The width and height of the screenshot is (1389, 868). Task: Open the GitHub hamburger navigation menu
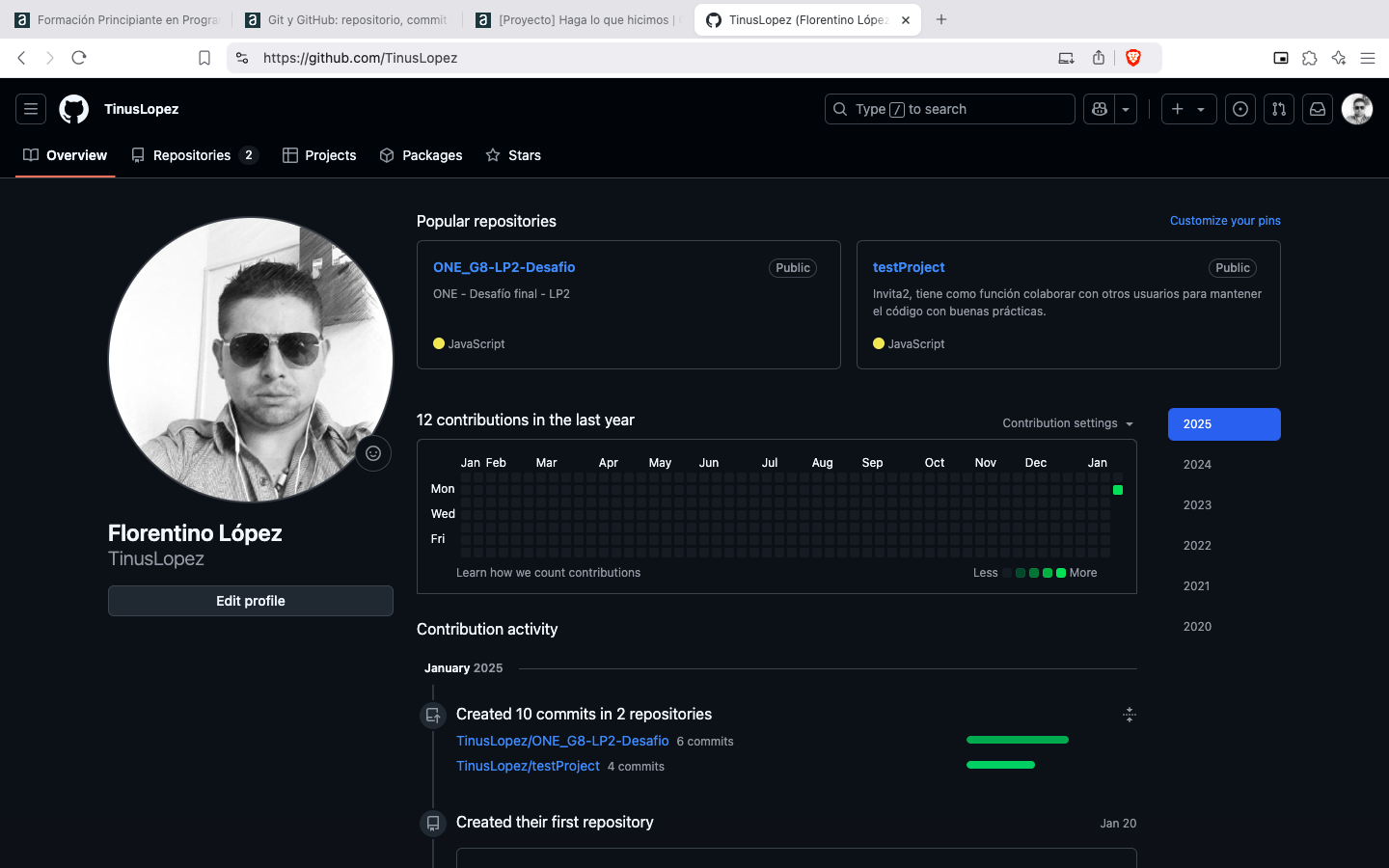pos(31,109)
